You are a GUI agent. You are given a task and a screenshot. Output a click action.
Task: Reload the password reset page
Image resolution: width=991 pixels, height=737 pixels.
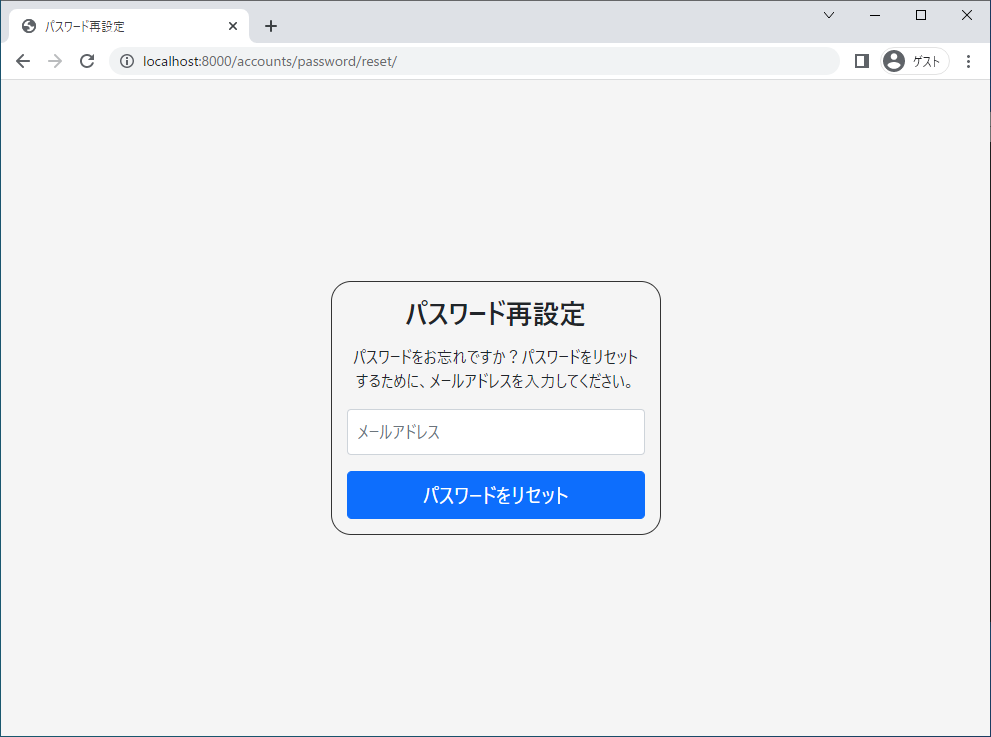(x=87, y=60)
